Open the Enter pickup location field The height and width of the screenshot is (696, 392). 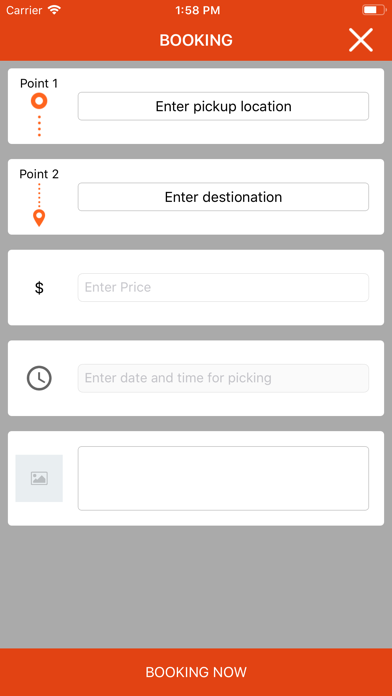(223, 106)
